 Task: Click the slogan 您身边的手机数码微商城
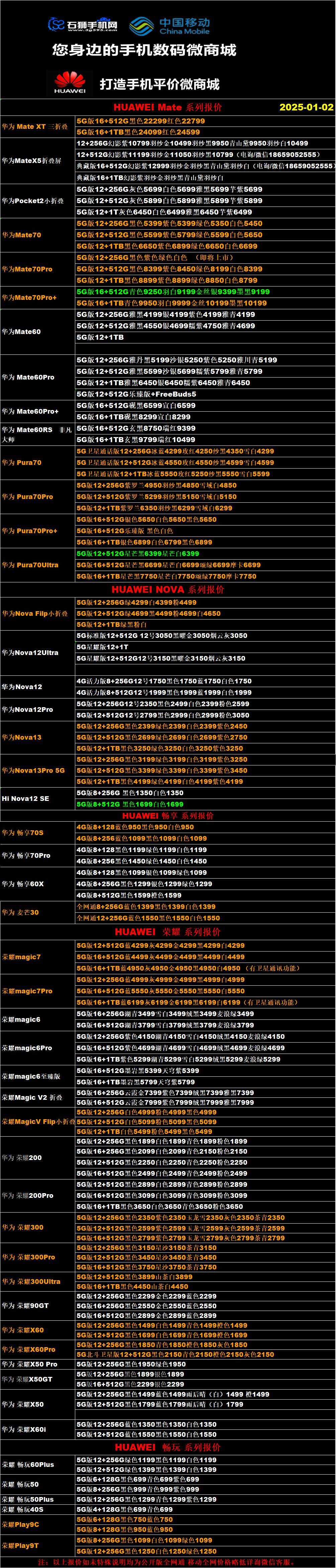[144, 50]
